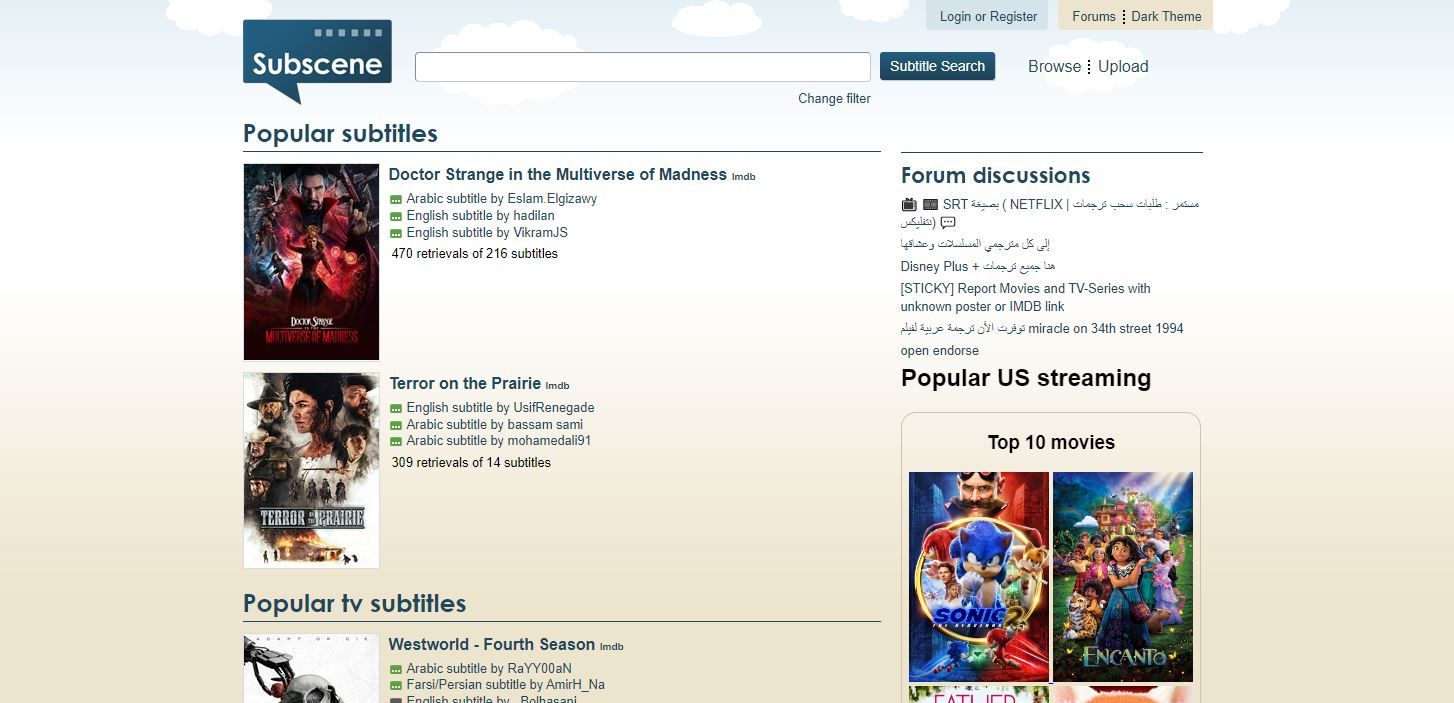Click the Popular tv subtitles heading
This screenshot has height=703, width=1454.
point(354,604)
